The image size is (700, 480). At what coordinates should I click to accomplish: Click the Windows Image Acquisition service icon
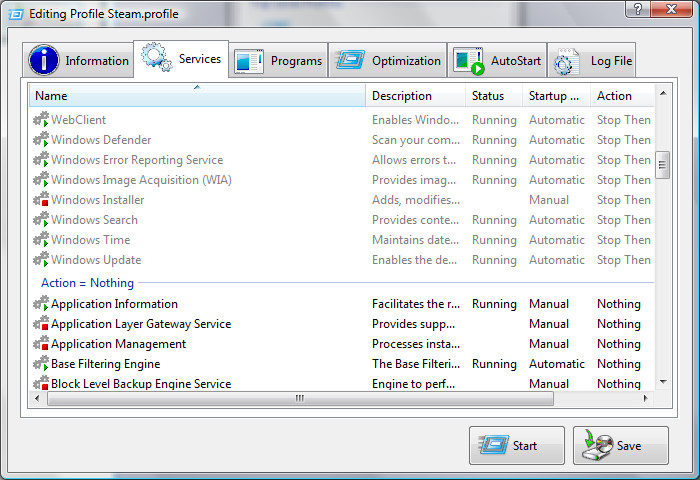[x=41, y=179]
